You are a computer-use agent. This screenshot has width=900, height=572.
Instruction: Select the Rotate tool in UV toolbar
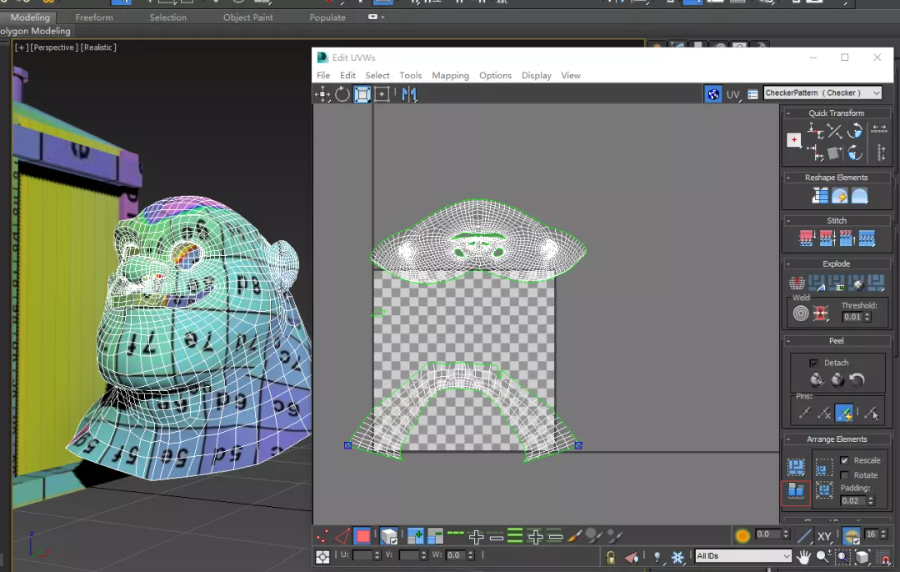tap(342, 94)
